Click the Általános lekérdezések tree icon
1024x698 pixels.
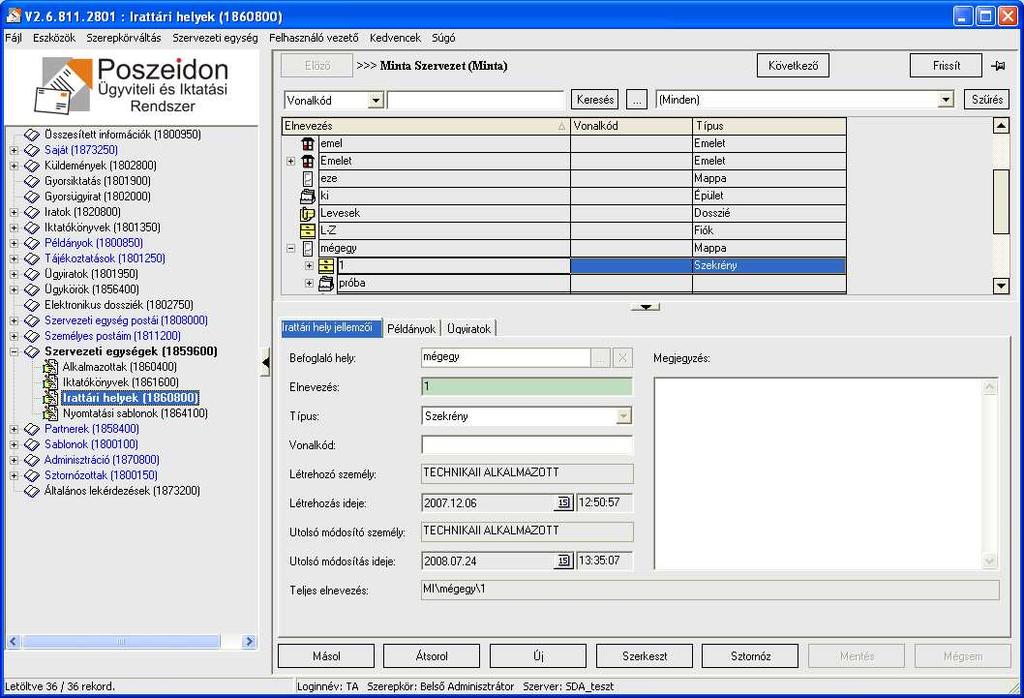tap(32, 491)
